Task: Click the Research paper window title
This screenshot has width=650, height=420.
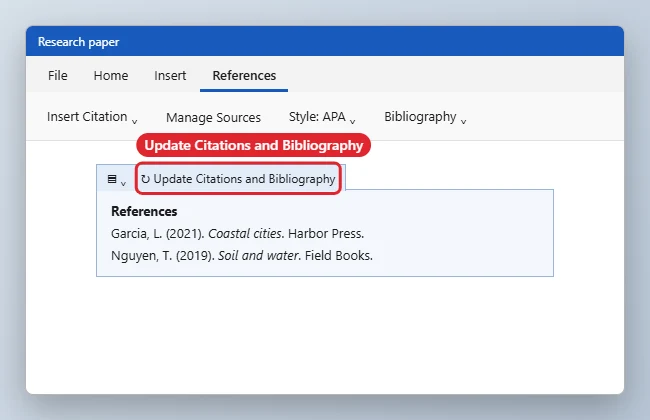Action: coord(78,42)
